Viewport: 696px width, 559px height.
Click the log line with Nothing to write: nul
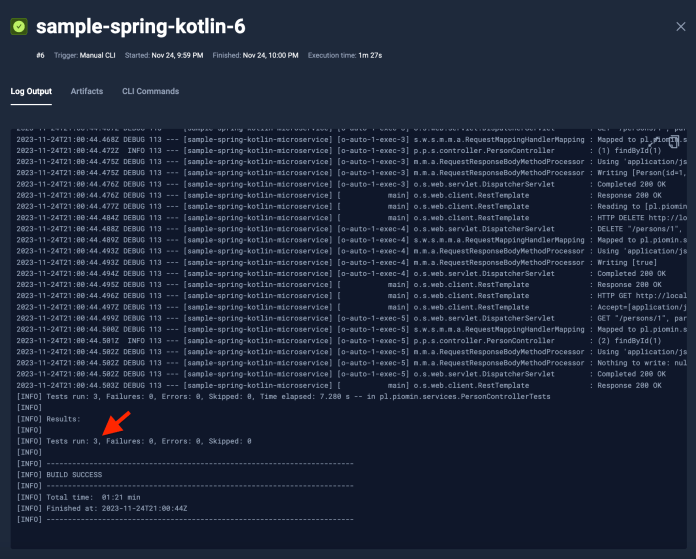click(x=352, y=363)
